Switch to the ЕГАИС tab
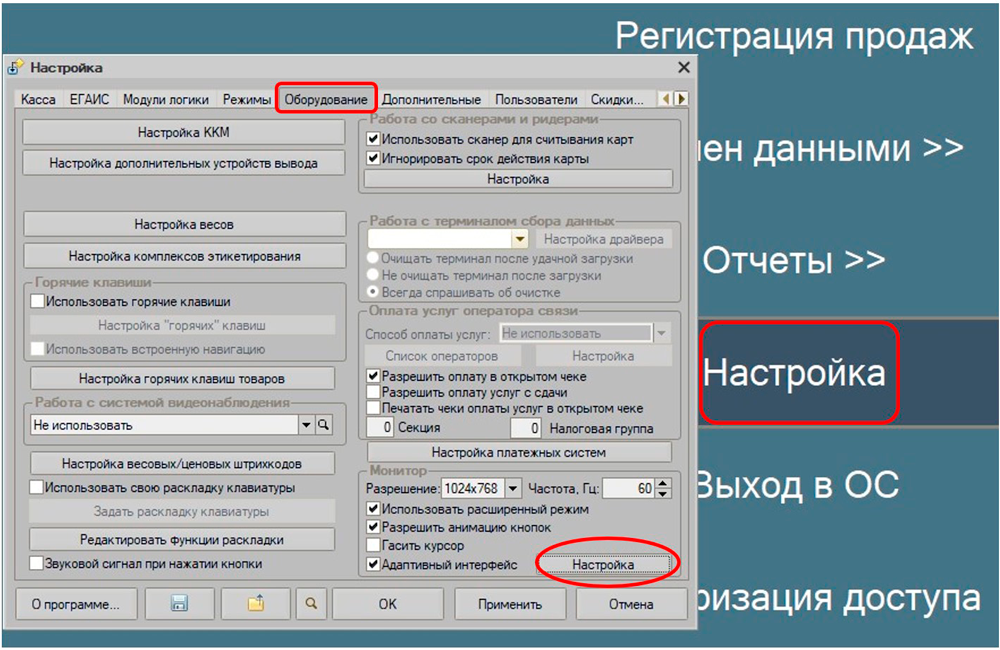The image size is (1000, 650). (x=89, y=100)
